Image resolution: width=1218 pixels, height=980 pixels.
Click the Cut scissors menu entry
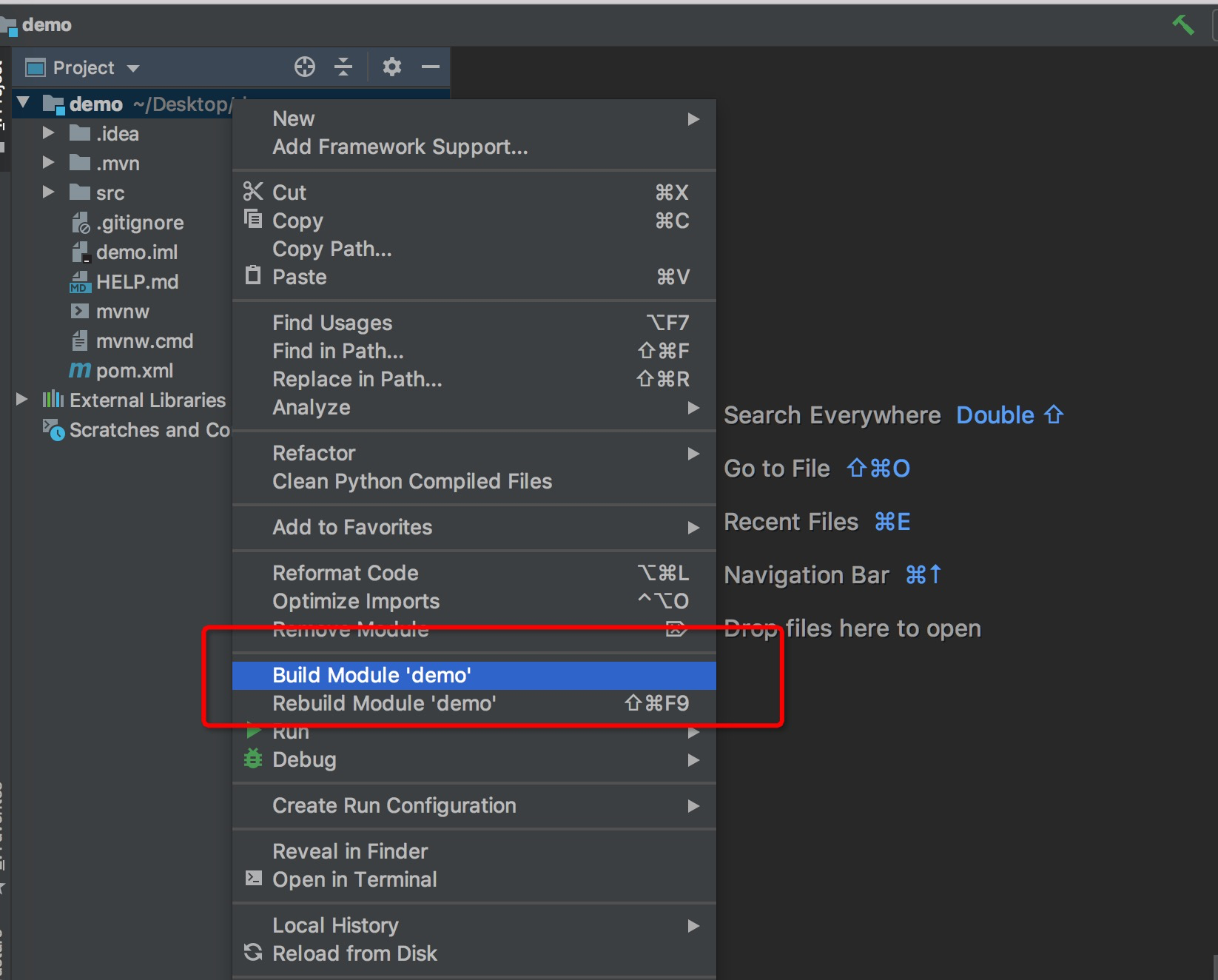coord(289,192)
